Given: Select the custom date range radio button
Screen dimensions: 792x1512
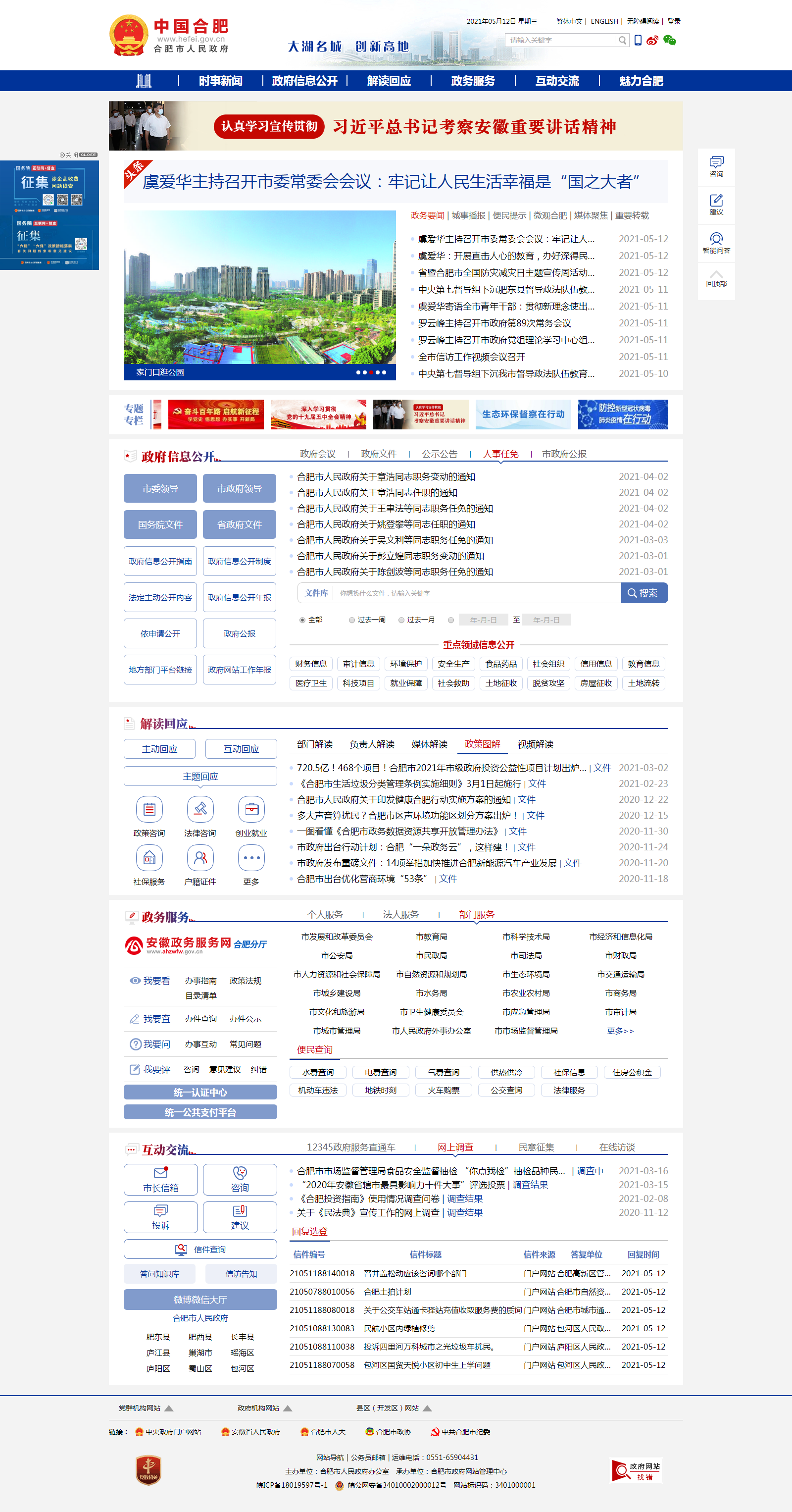Looking at the screenshot, I should pyautogui.click(x=450, y=620).
